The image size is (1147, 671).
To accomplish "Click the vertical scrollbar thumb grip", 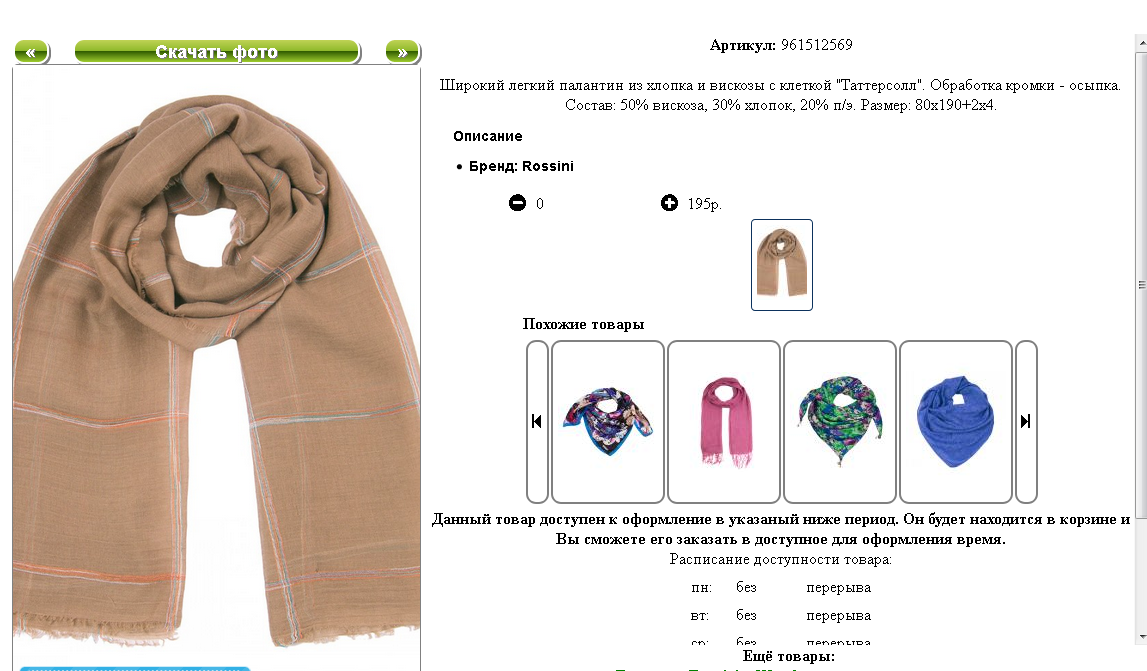I will coord(1141,285).
